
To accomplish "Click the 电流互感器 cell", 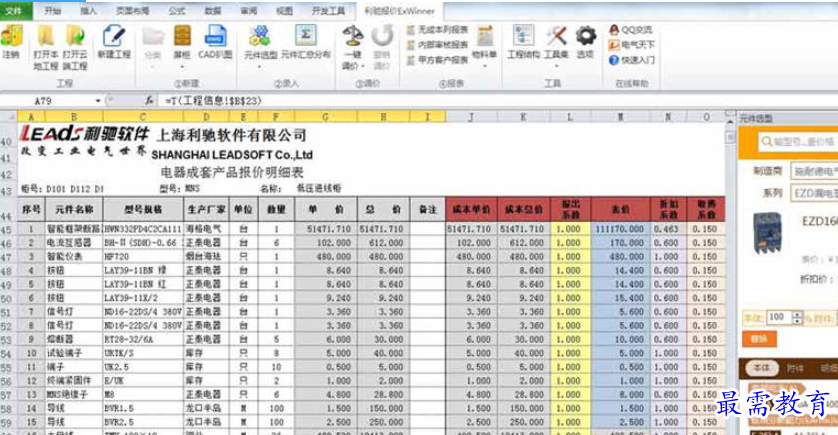I will (74, 243).
